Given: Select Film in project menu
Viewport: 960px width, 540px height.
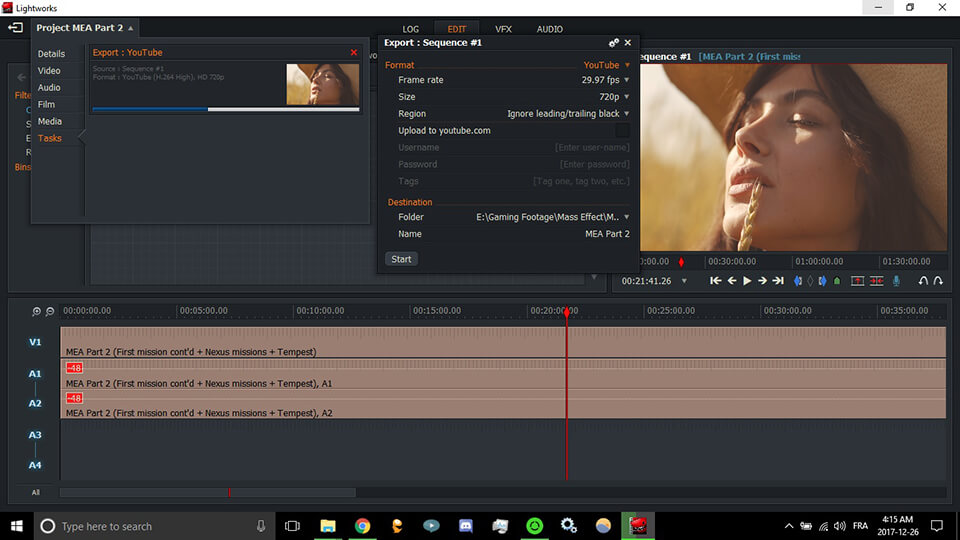Looking at the screenshot, I should (46, 105).
